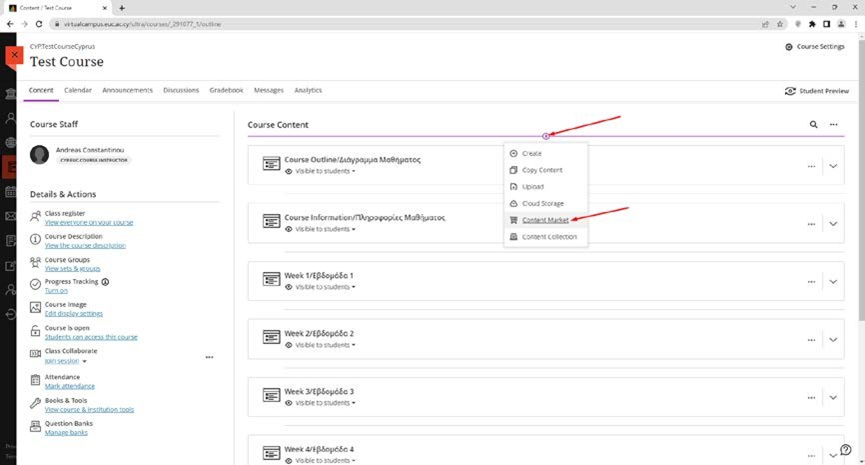The width and height of the screenshot is (865, 465).
Task: Click the red close X button
Action: (x=13, y=56)
